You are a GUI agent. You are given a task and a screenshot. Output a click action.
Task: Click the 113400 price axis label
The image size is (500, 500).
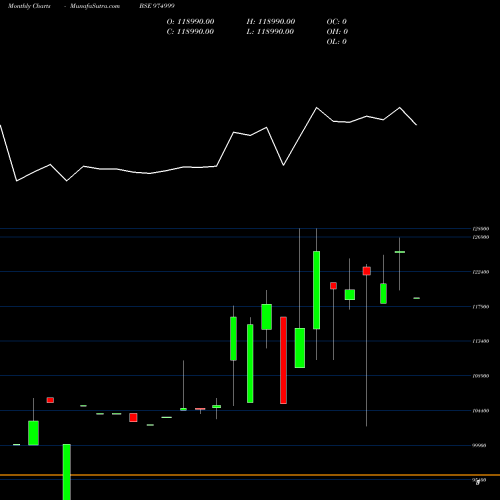(481, 341)
